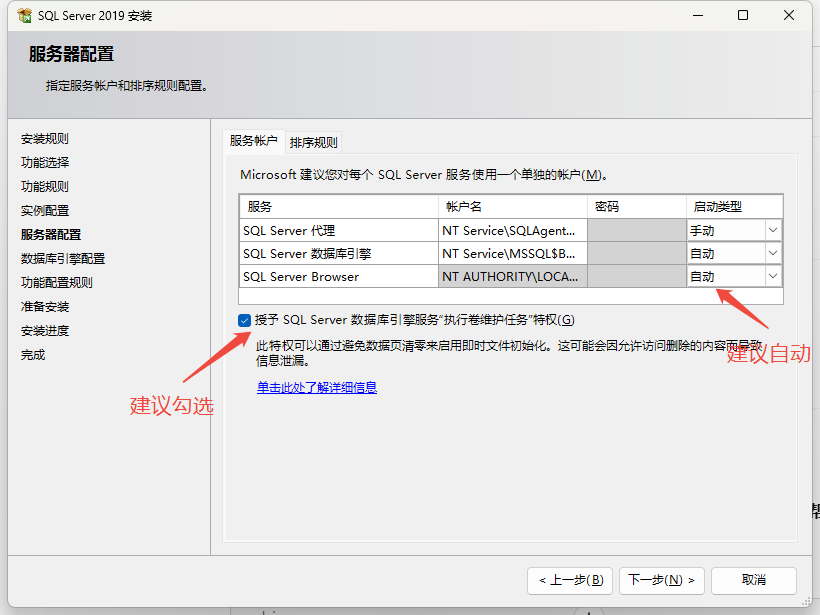Click the 服务 column header
820x615 pixels.
339,207
